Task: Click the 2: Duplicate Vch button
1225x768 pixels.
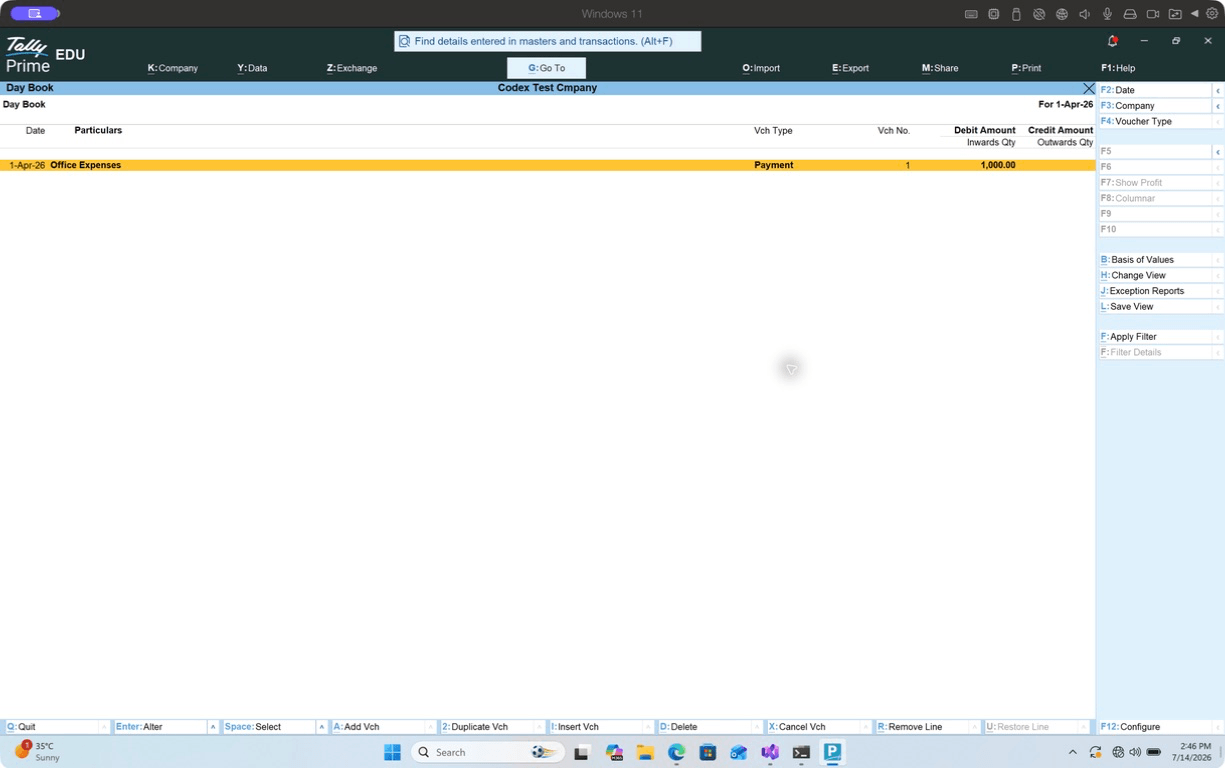Action: click(488, 727)
